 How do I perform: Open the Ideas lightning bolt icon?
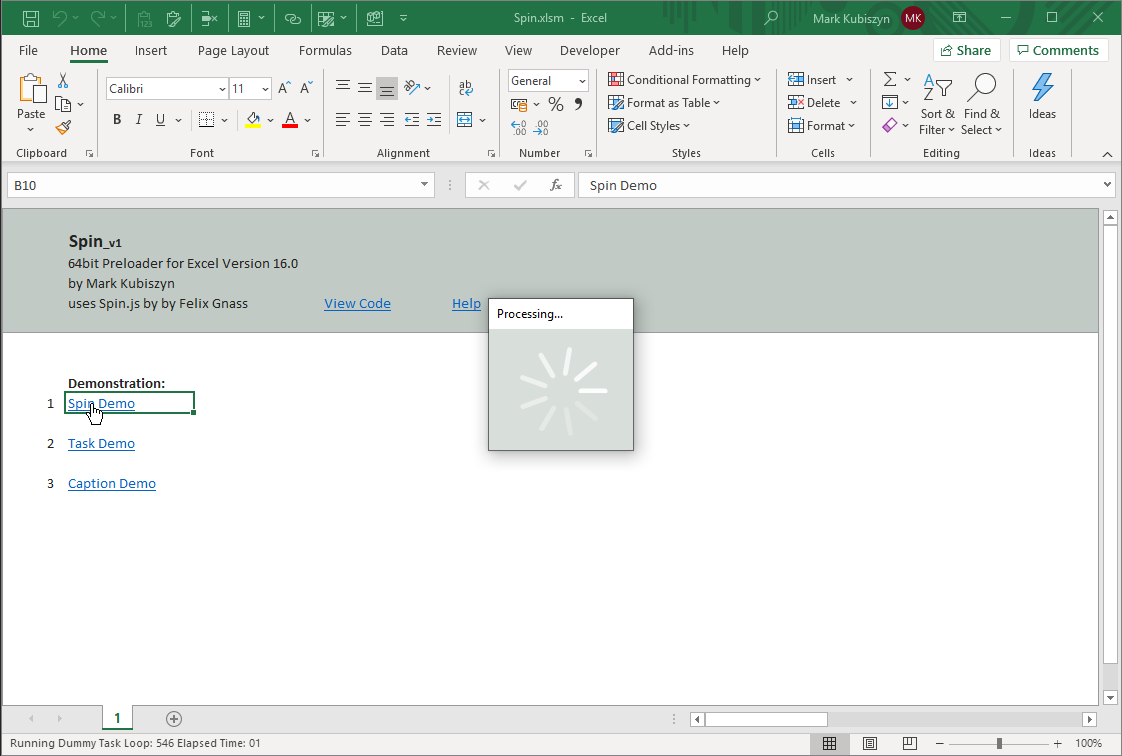coord(1042,97)
